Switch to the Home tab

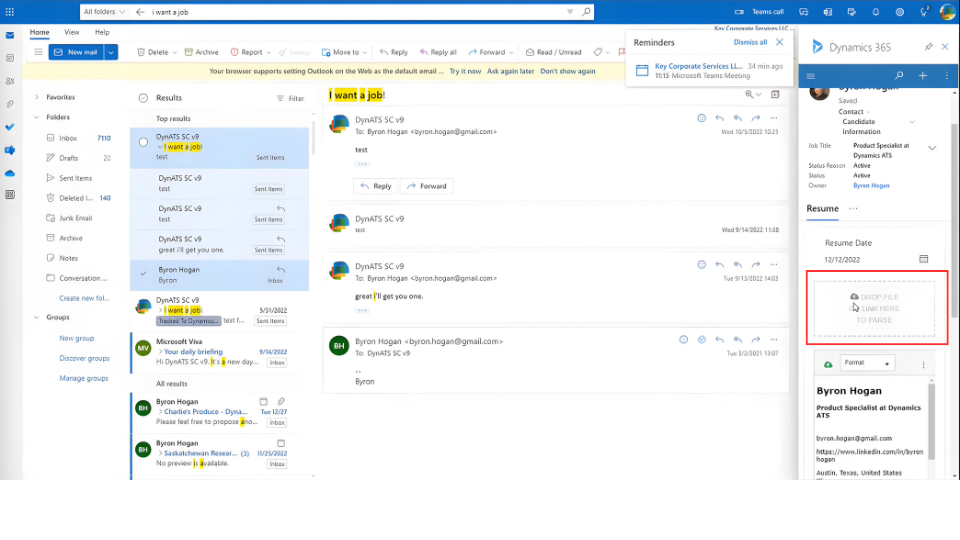tap(39, 32)
